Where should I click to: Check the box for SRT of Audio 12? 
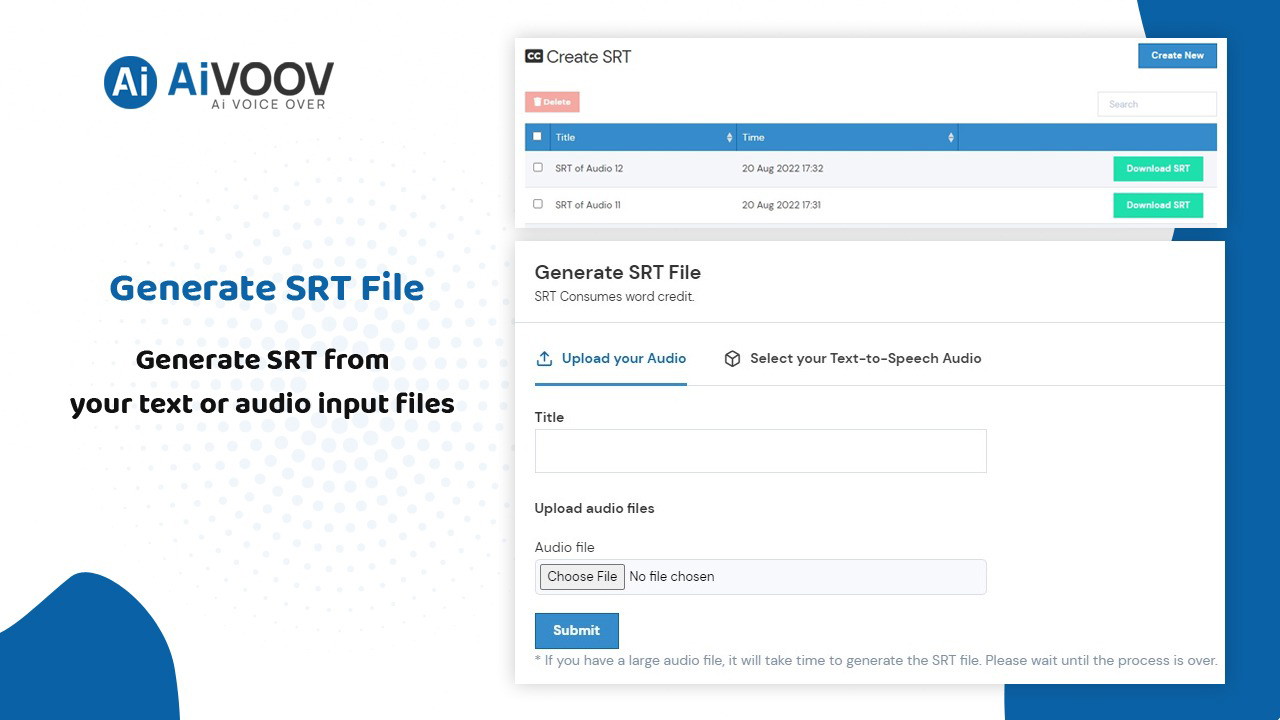(x=538, y=168)
